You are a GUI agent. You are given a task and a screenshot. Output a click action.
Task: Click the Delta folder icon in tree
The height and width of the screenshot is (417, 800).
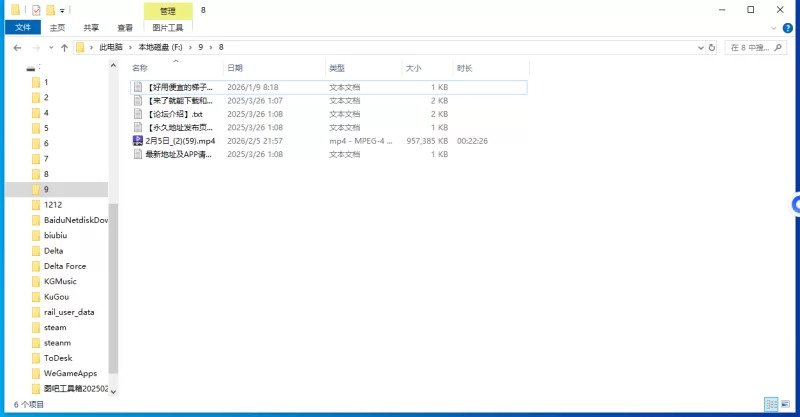point(36,251)
